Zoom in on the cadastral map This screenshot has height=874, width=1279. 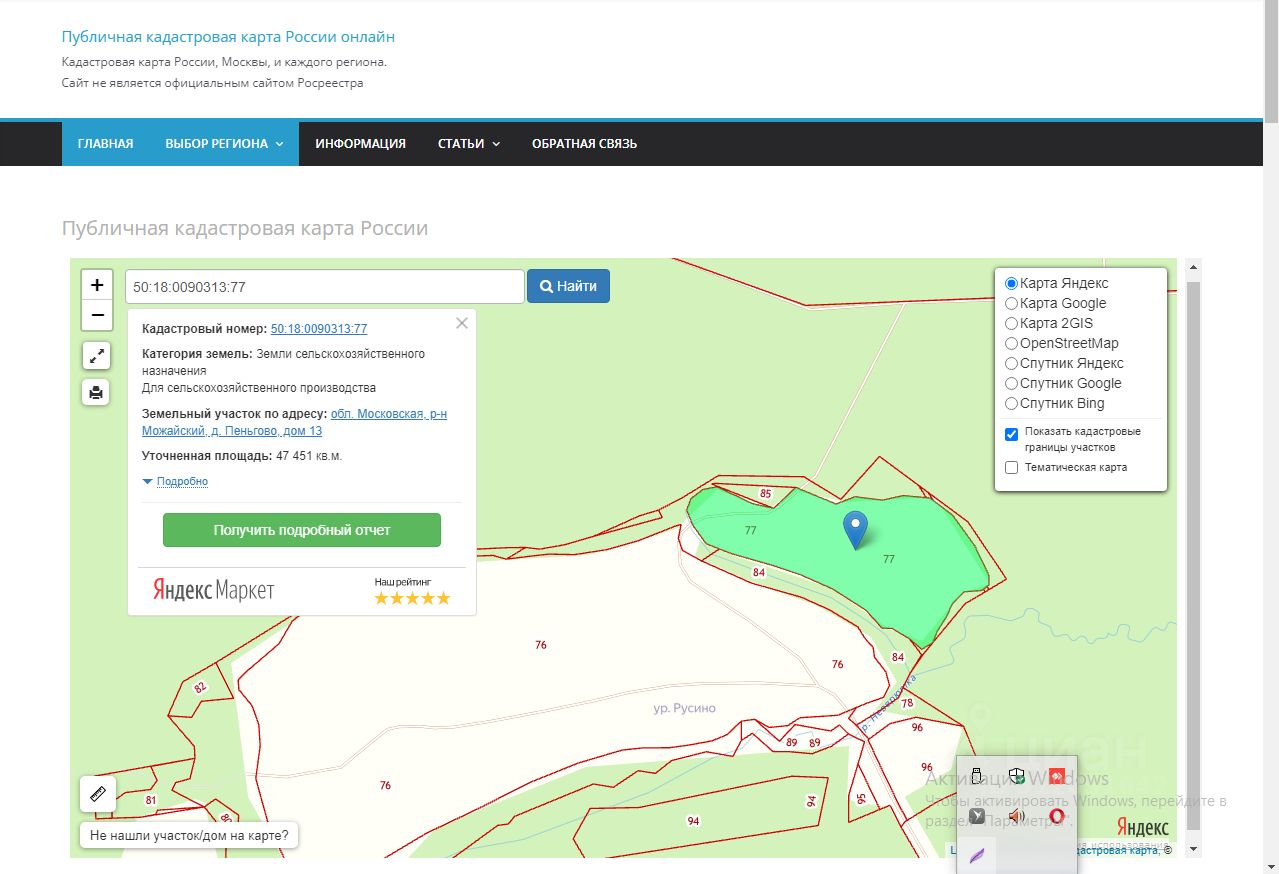[x=97, y=285]
